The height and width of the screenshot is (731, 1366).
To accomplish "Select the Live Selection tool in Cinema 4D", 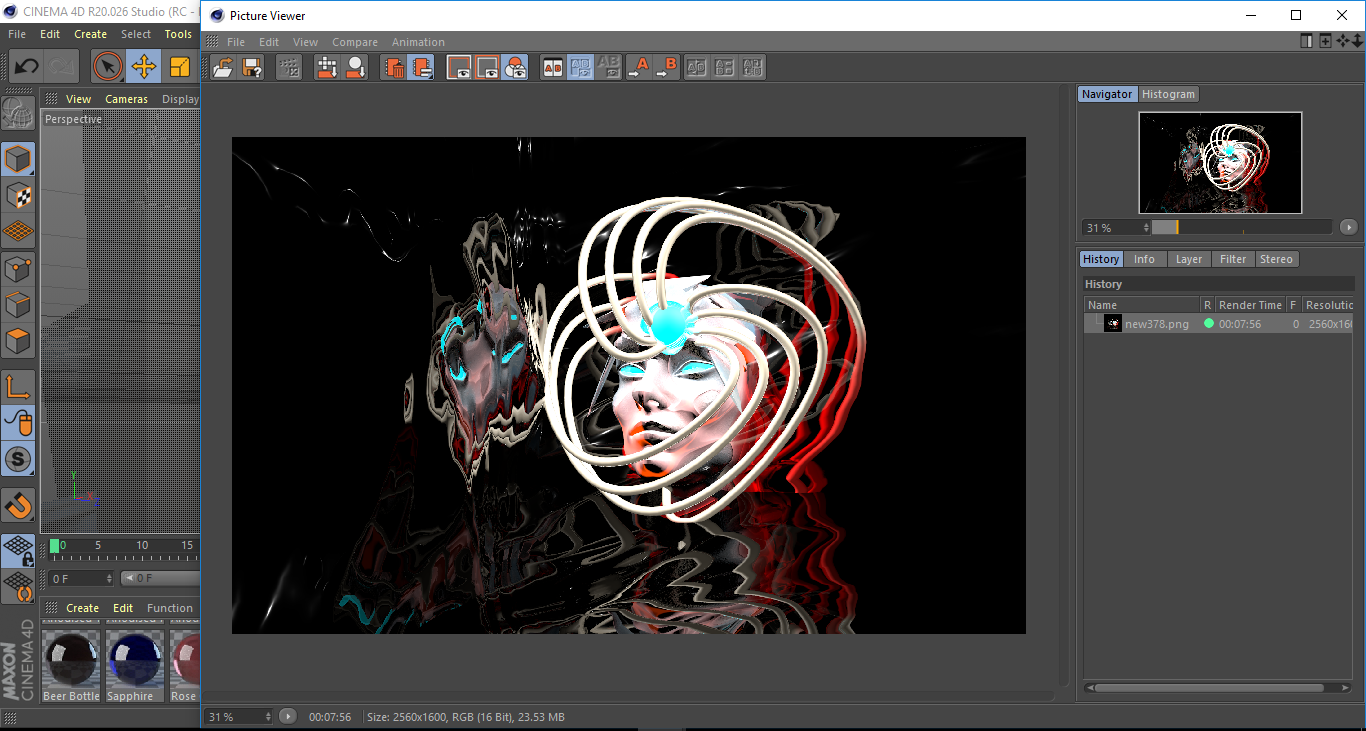I will [108, 67].
